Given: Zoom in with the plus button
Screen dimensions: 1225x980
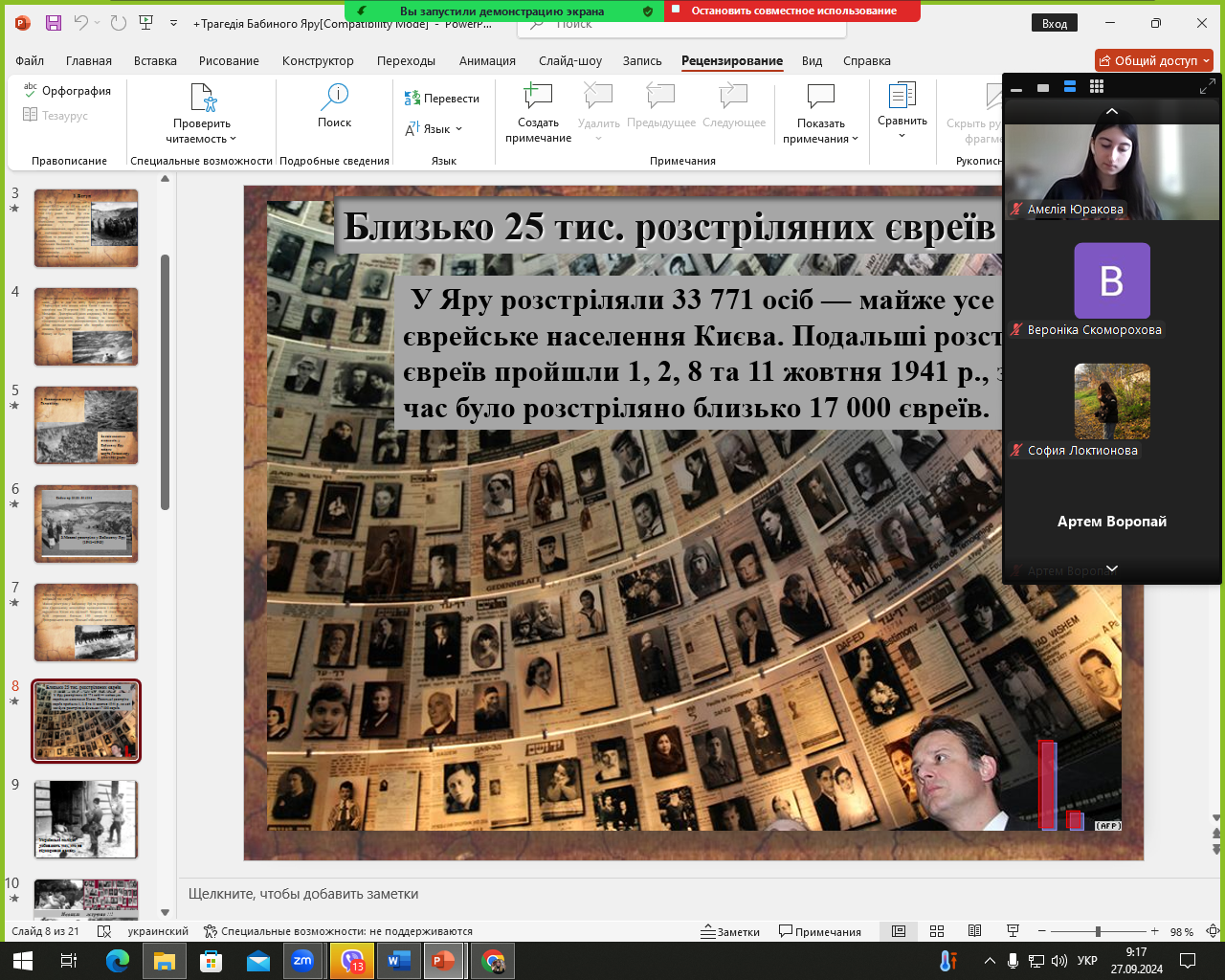Looking at the screenshot, I should pos(1155,931).
